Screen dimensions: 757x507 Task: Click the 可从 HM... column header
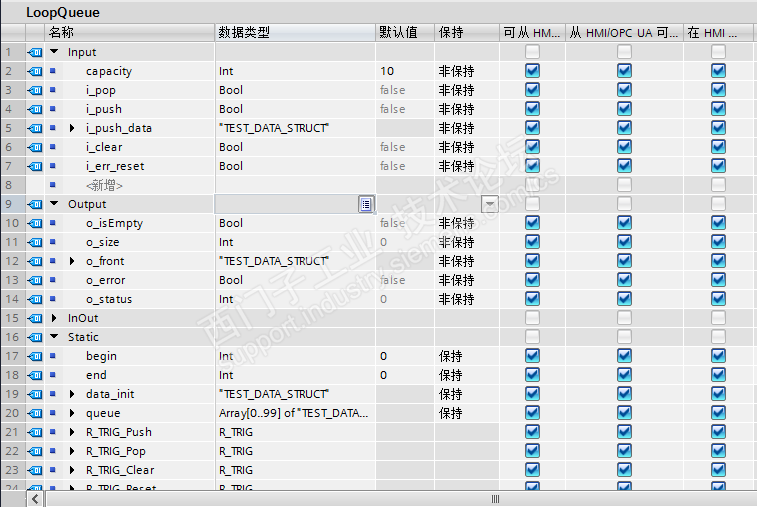532,32
